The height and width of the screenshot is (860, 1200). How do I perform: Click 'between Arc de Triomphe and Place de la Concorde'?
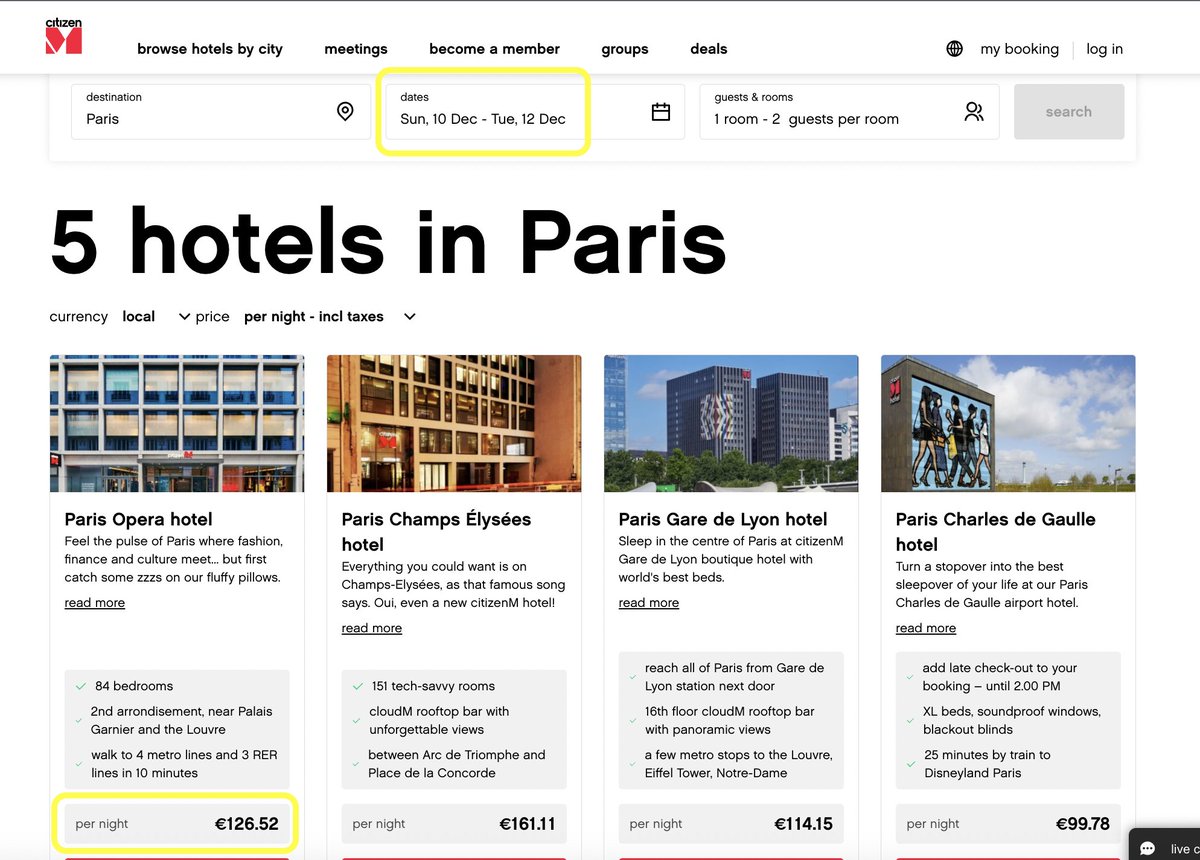(x=457, y=764)
